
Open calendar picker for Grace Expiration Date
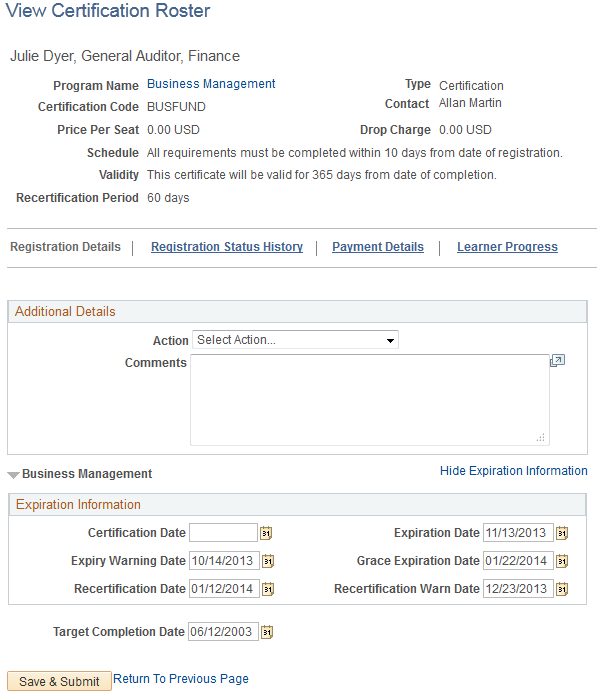point(562,561)
